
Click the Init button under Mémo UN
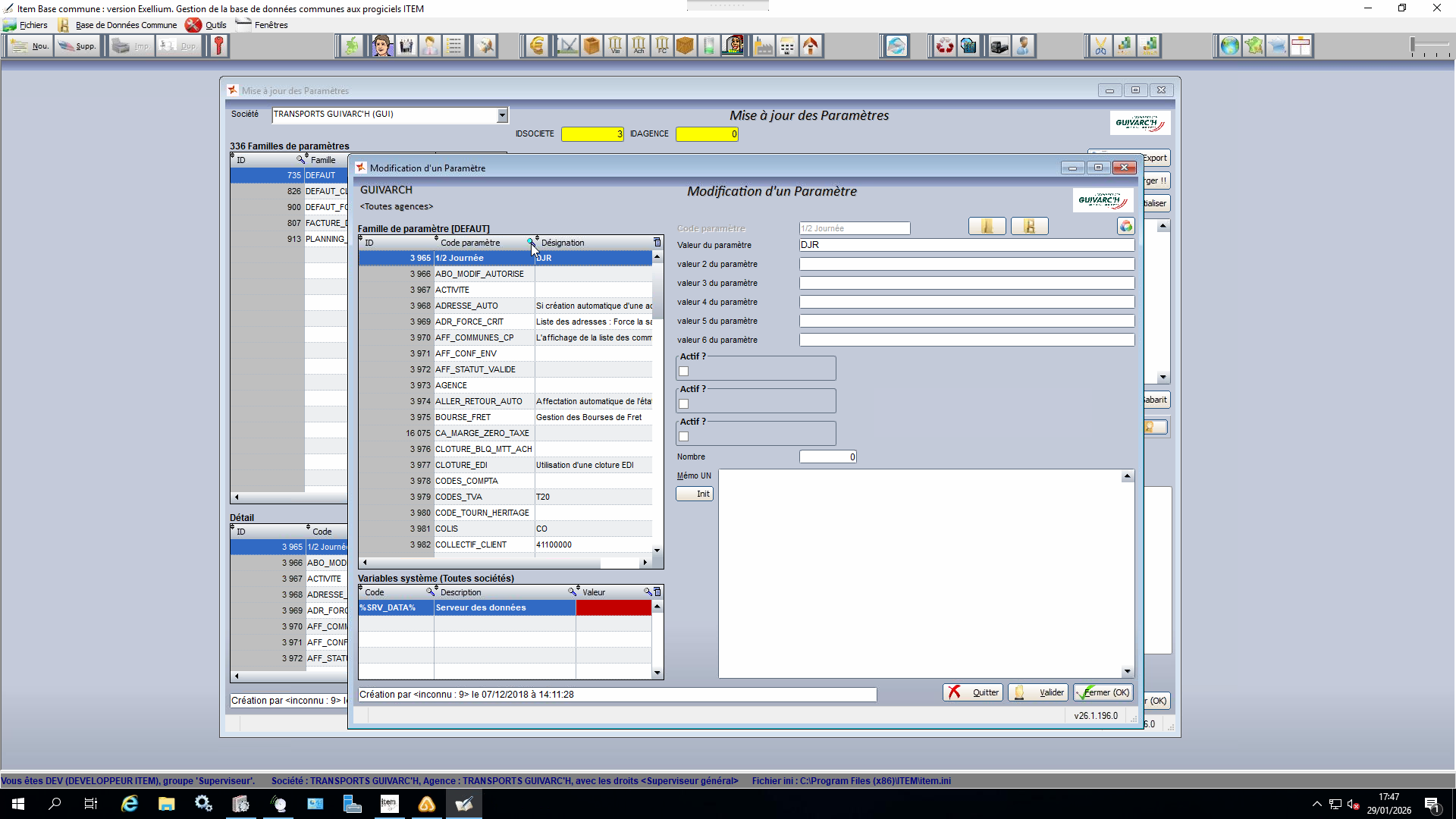[695, 494]
